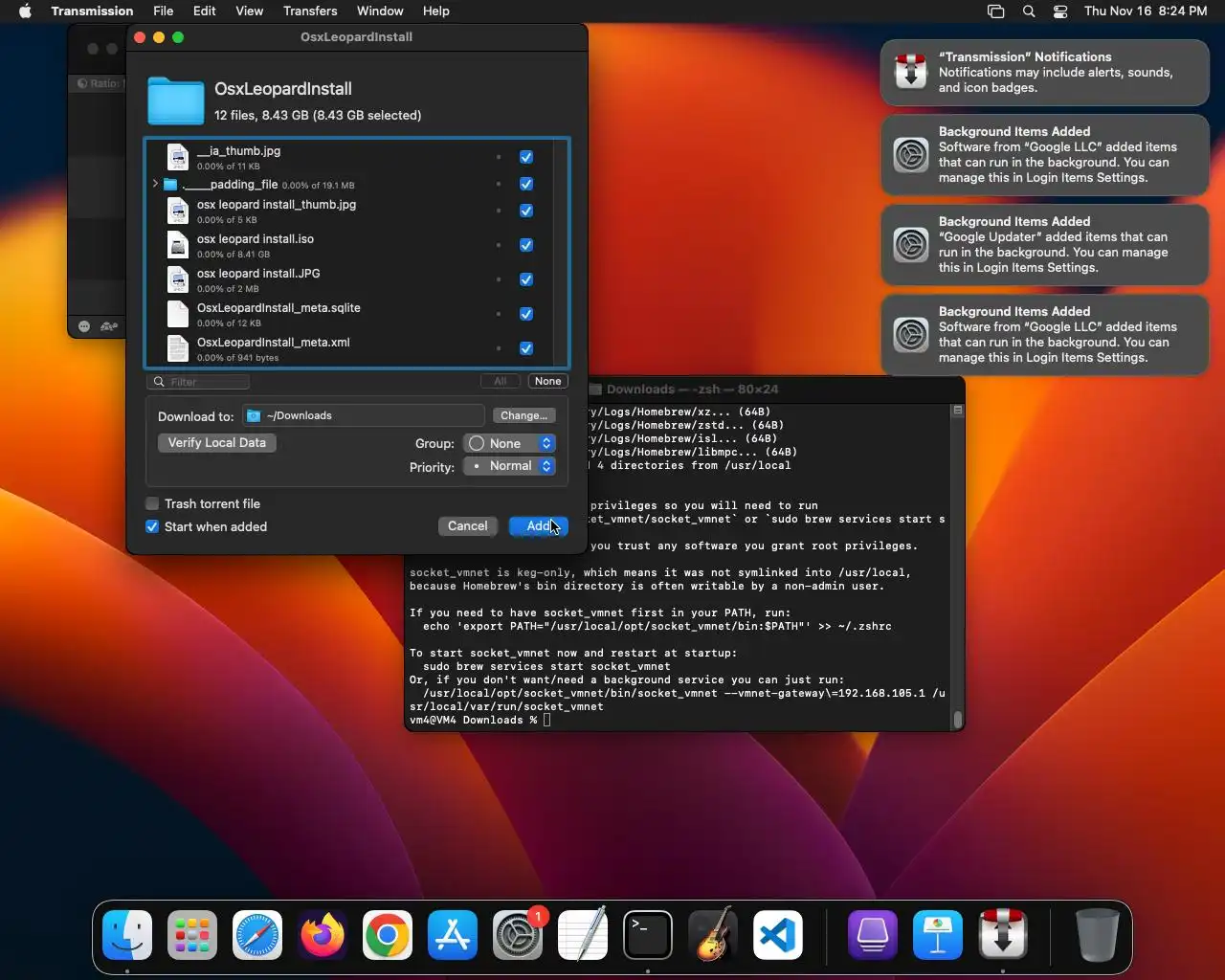Click the priority dot for osx leopard install.iso
The height and width of the screenshot is (980, 1225).
point(499,245)
